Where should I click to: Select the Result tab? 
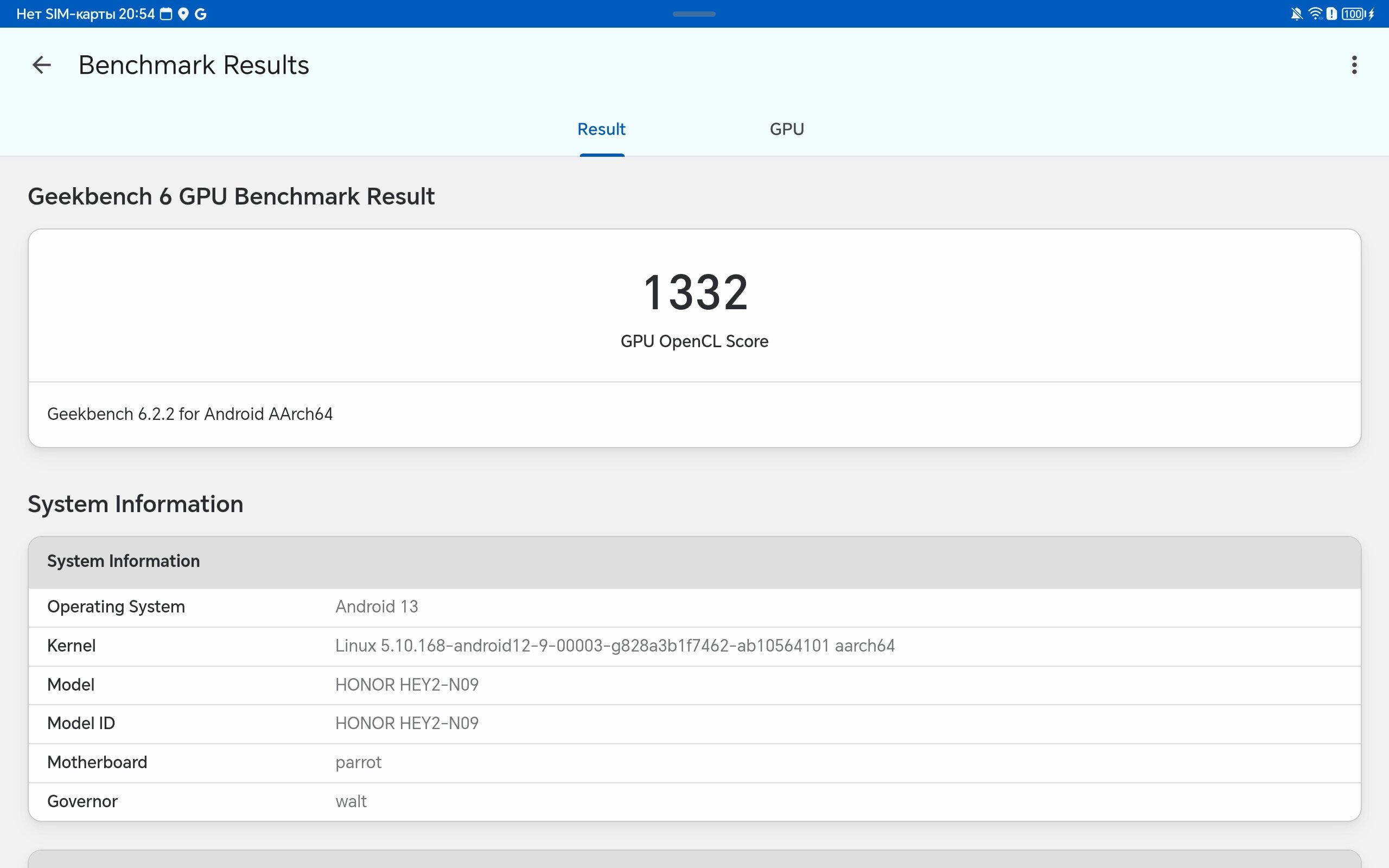[601, 129]
